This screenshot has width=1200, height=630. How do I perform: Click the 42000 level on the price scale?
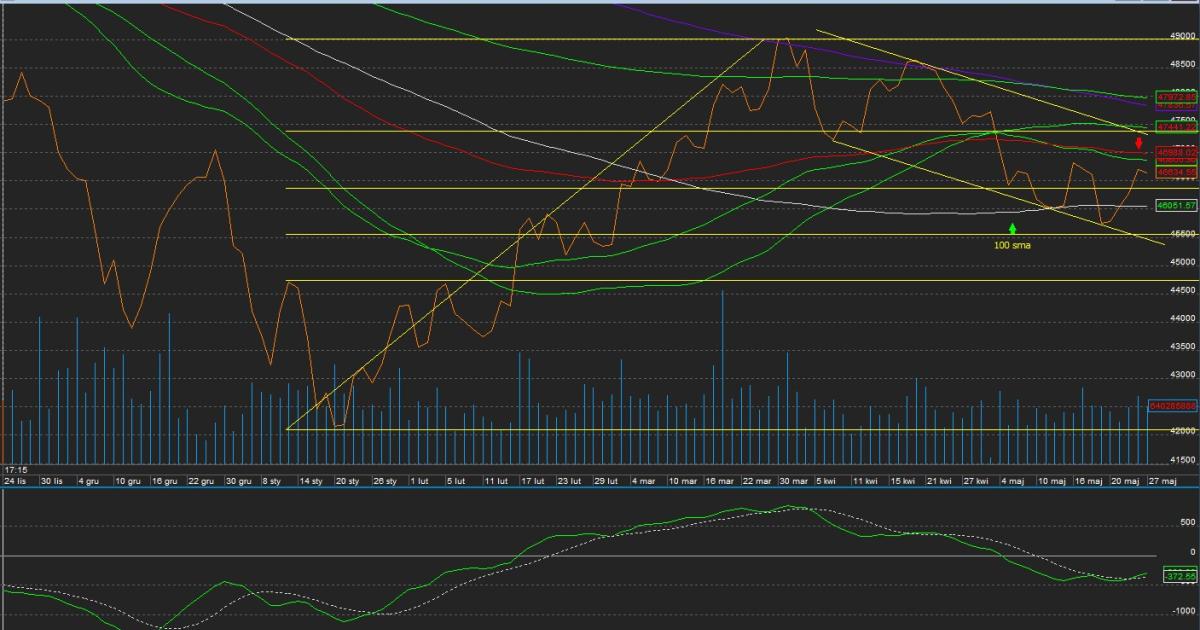coord(1182,431)
